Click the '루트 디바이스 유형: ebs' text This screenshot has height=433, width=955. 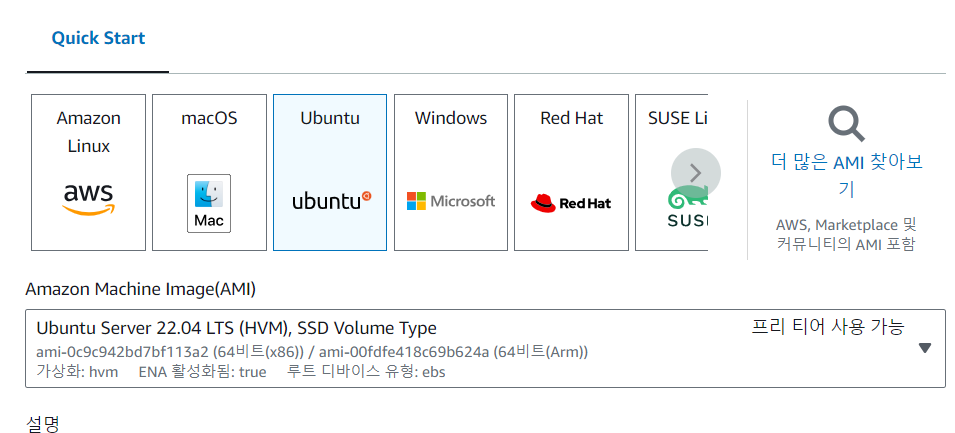366,371
